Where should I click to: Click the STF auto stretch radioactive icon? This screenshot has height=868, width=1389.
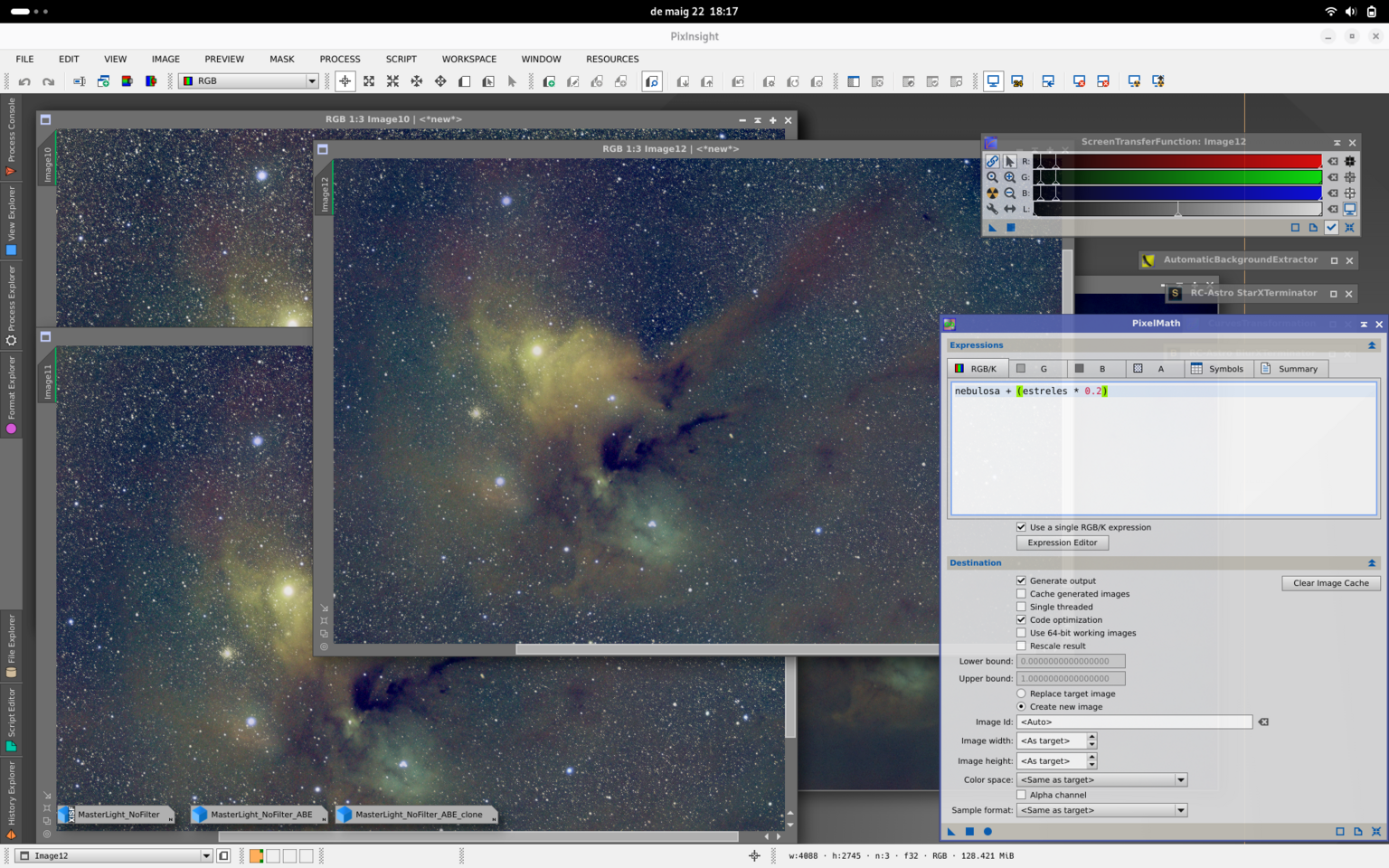coord(992,193)
